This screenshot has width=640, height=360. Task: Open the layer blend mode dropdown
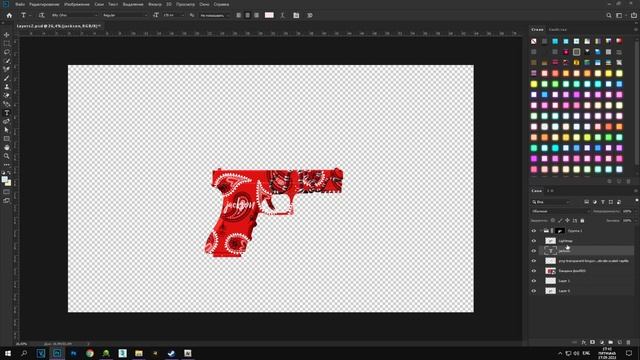[560, 211]
